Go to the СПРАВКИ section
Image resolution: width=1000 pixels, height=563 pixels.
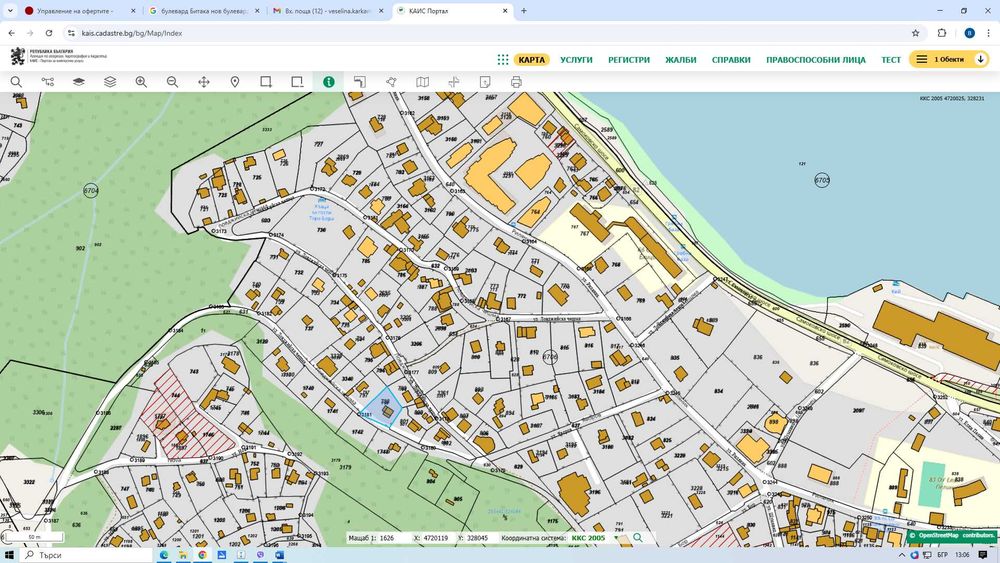[x=731, y=60]
